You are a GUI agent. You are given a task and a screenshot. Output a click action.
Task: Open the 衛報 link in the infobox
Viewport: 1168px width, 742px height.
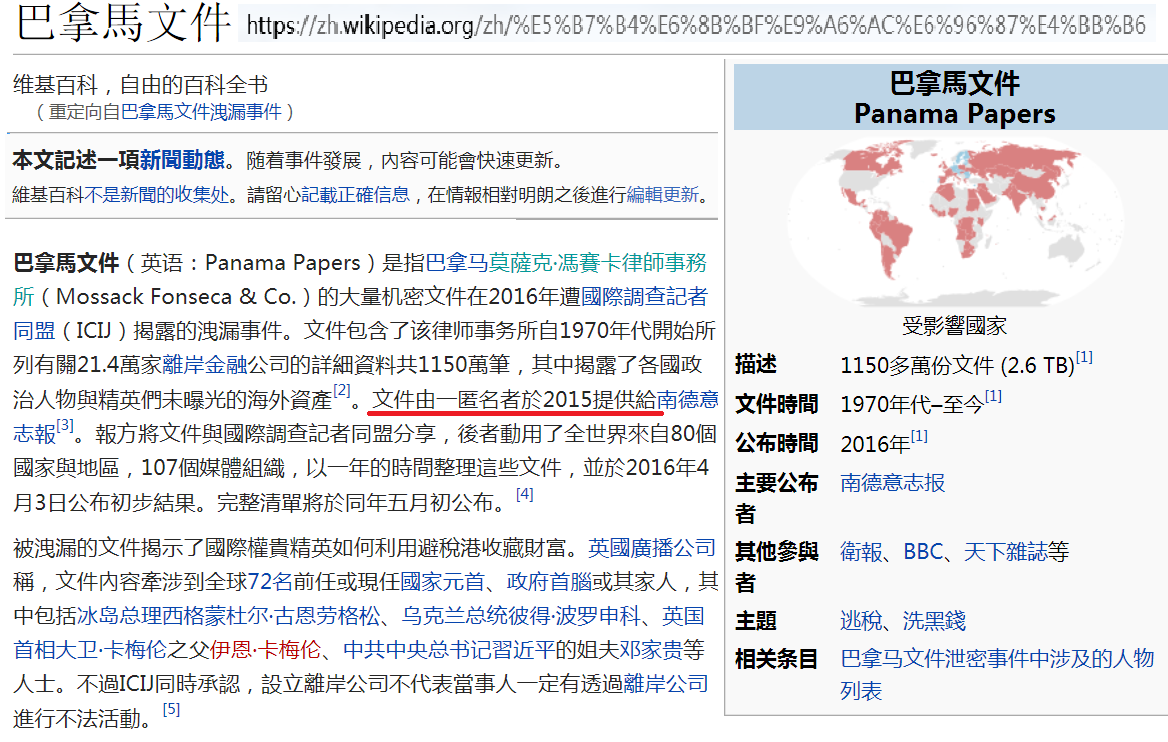(x=861, y=552)
